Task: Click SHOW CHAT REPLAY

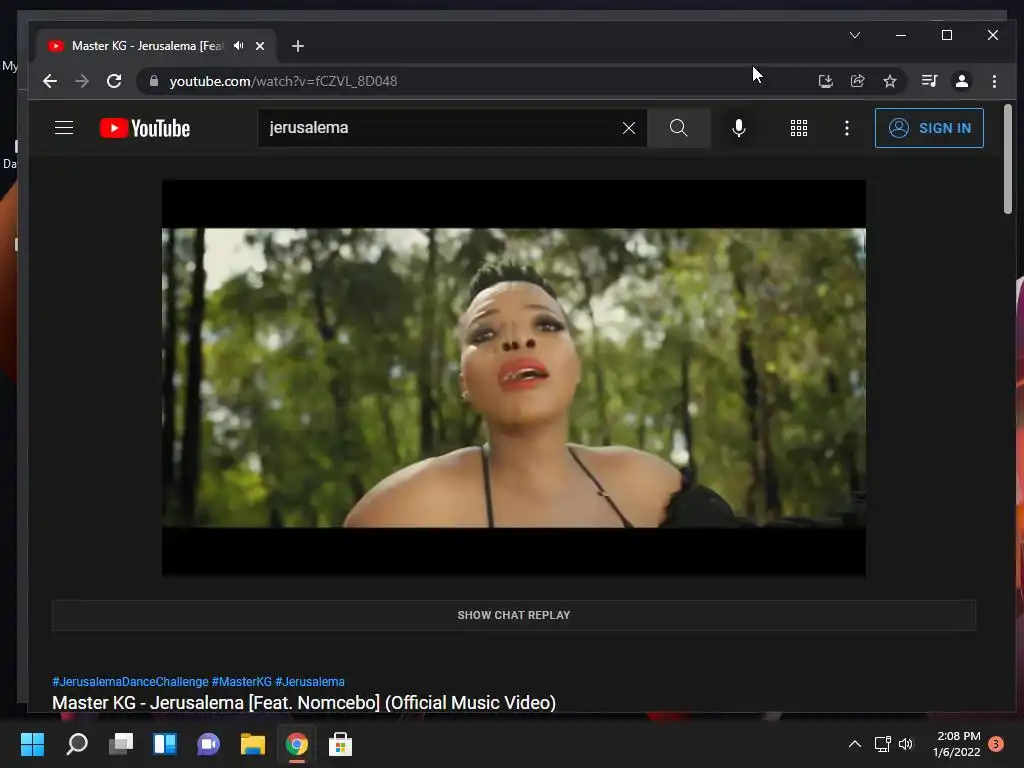Action: (514, 615)
